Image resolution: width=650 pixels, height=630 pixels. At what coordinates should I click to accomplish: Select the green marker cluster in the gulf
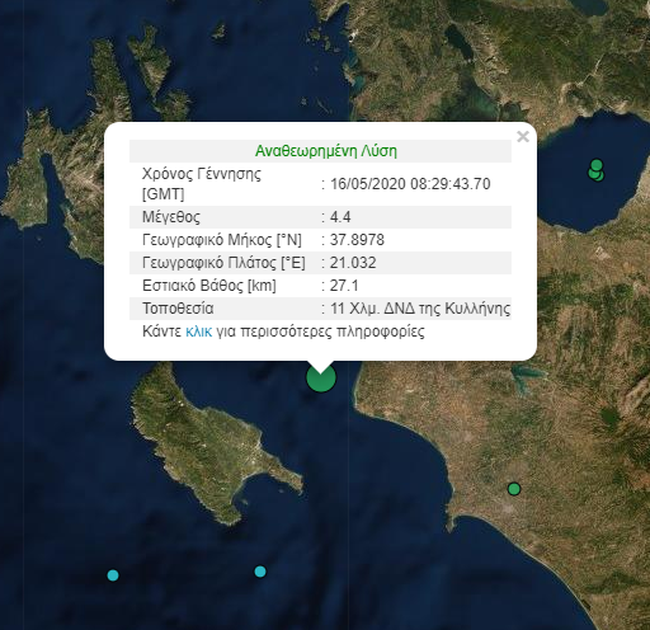coord(597,170)
